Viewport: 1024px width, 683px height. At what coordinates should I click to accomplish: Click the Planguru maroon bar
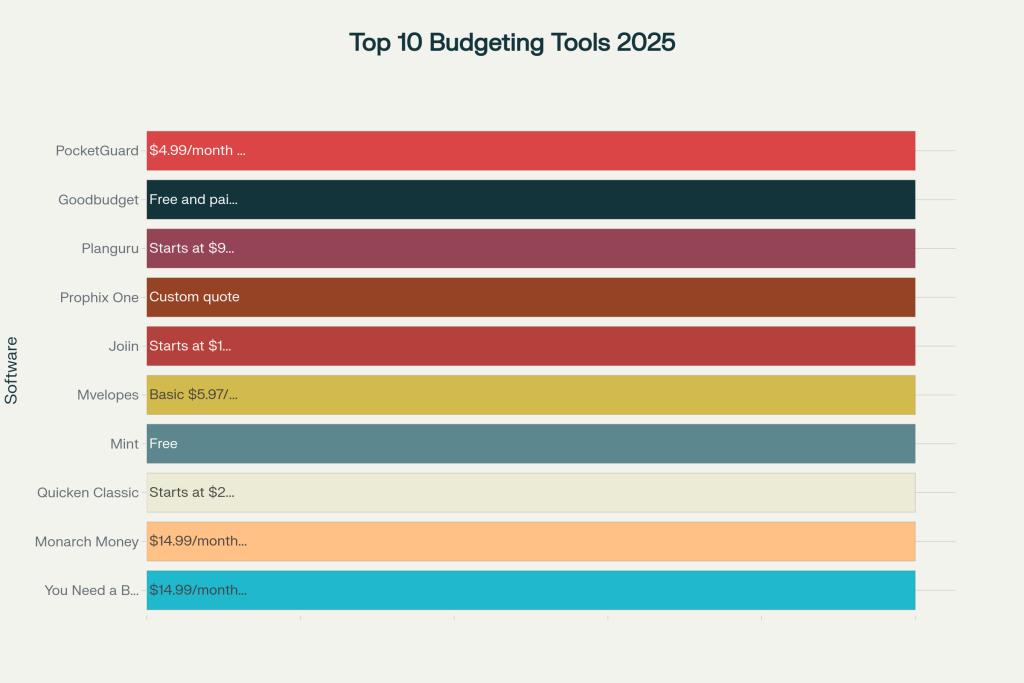[x=531, y=248]
